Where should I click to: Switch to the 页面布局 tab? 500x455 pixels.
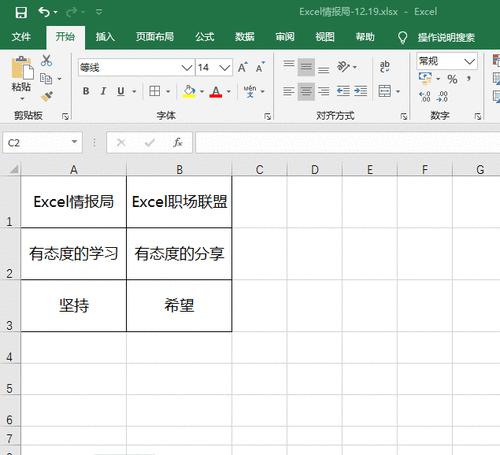coord(155,37)
